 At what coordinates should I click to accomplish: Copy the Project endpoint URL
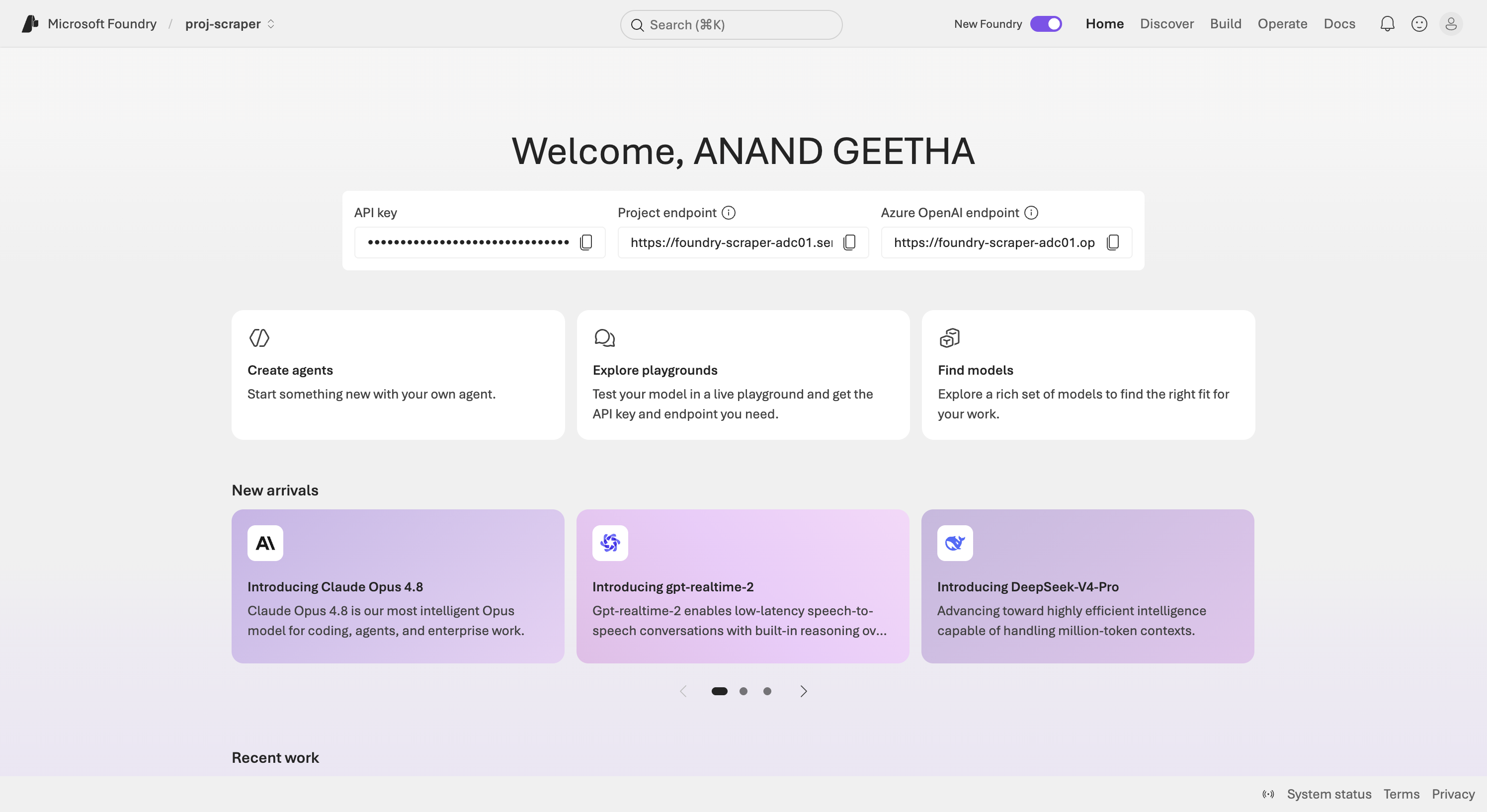(x=849, y=243)
